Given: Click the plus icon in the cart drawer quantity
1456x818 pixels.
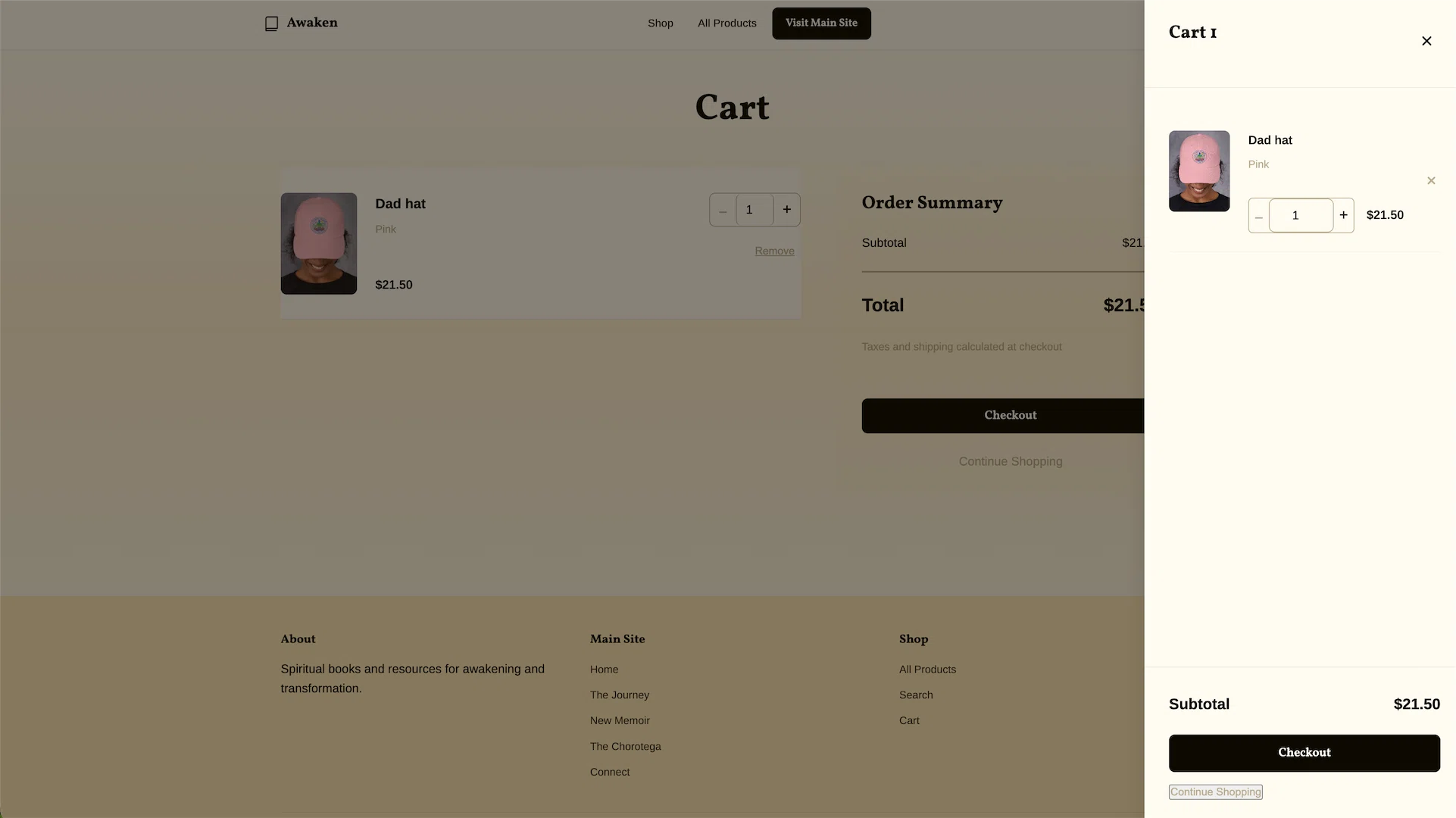Looking at the screenshot, I should (x=1342, y=215).
